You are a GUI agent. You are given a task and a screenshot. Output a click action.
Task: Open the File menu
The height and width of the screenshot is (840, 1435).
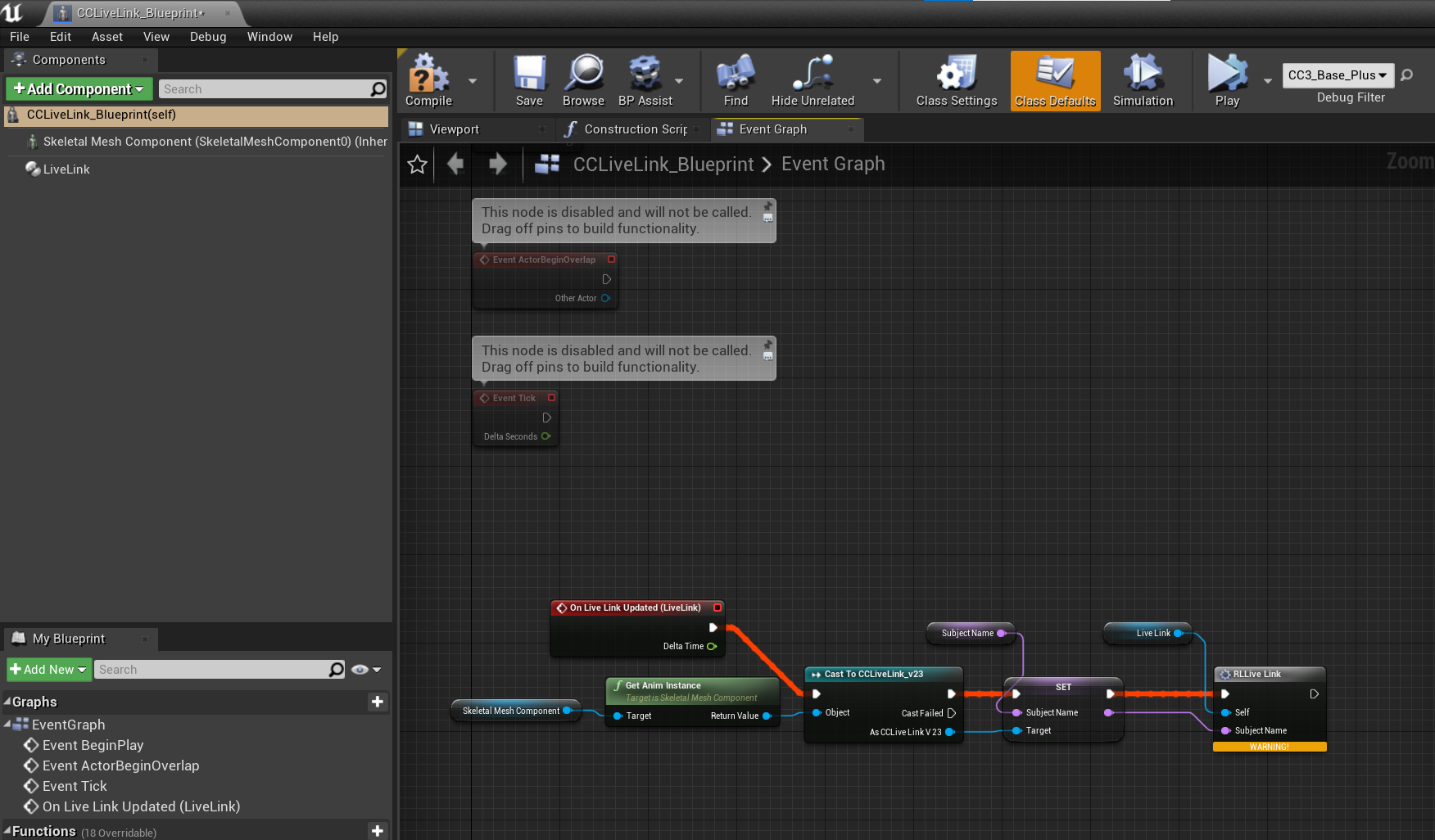pos(20,37)
